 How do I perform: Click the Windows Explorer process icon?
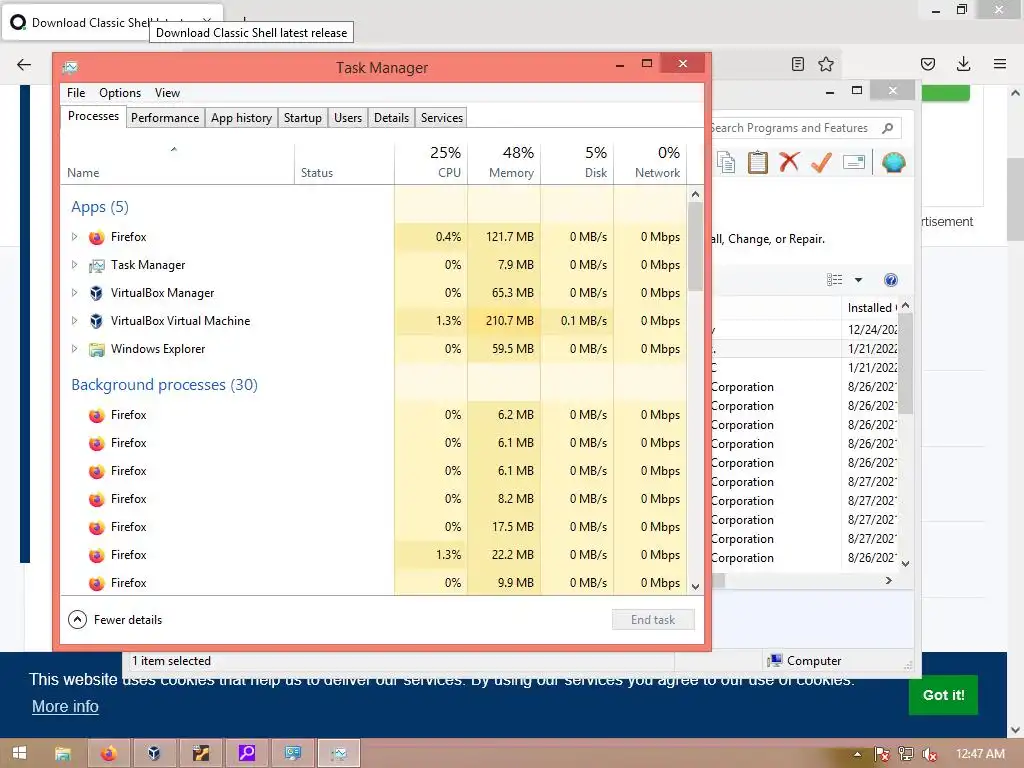click(97, 349)
